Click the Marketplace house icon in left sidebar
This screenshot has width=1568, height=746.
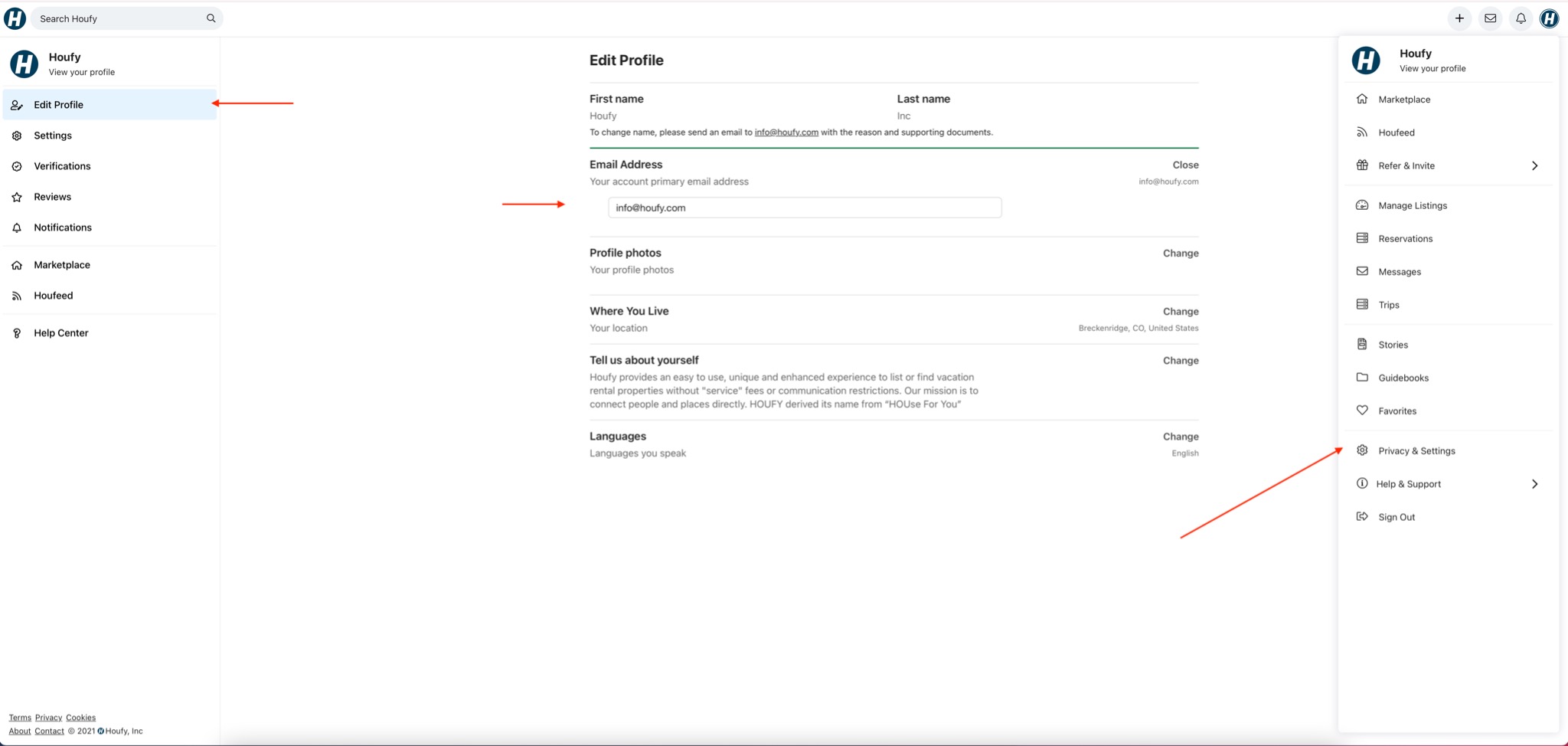pos(17,265)
